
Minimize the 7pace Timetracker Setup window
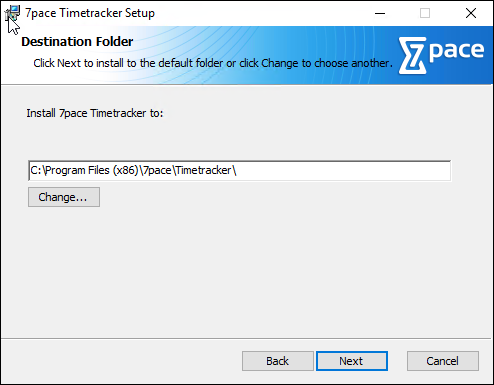380,13
